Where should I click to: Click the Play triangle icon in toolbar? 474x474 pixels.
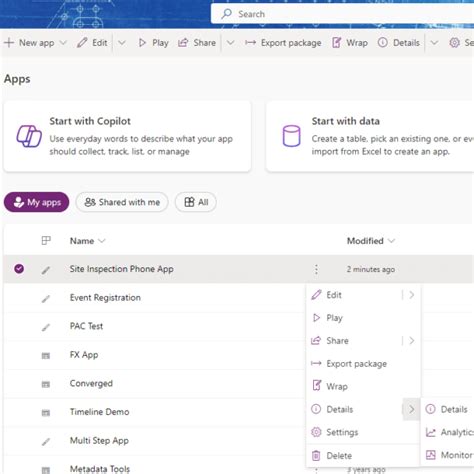click(142, 43)
